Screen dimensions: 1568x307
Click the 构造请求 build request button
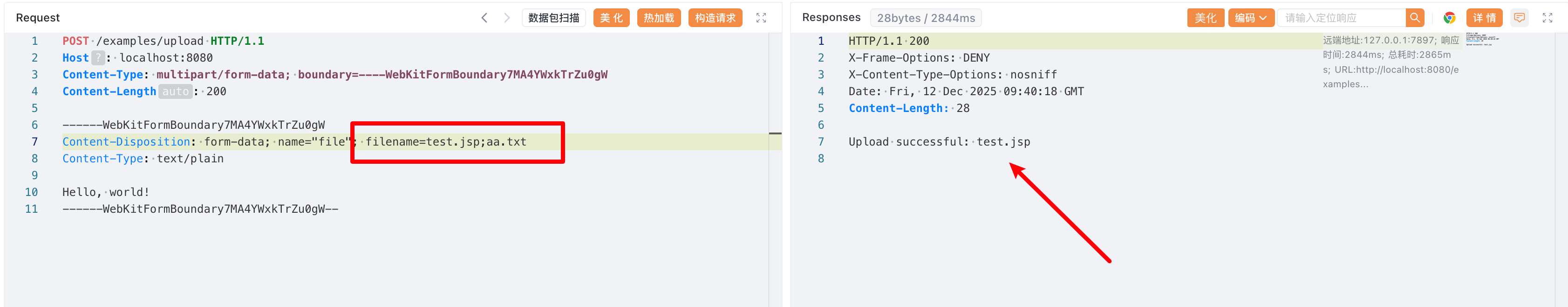coord(715,18)
